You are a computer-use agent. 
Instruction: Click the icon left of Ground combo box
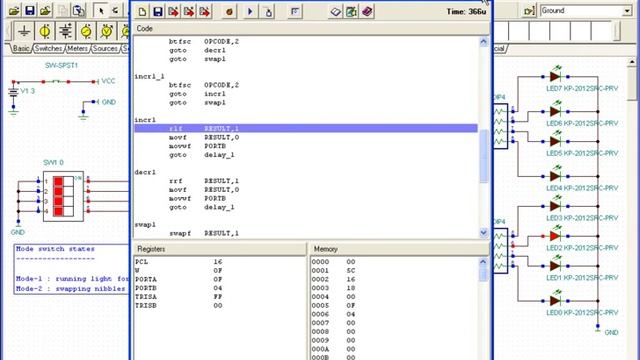point(529,11)
